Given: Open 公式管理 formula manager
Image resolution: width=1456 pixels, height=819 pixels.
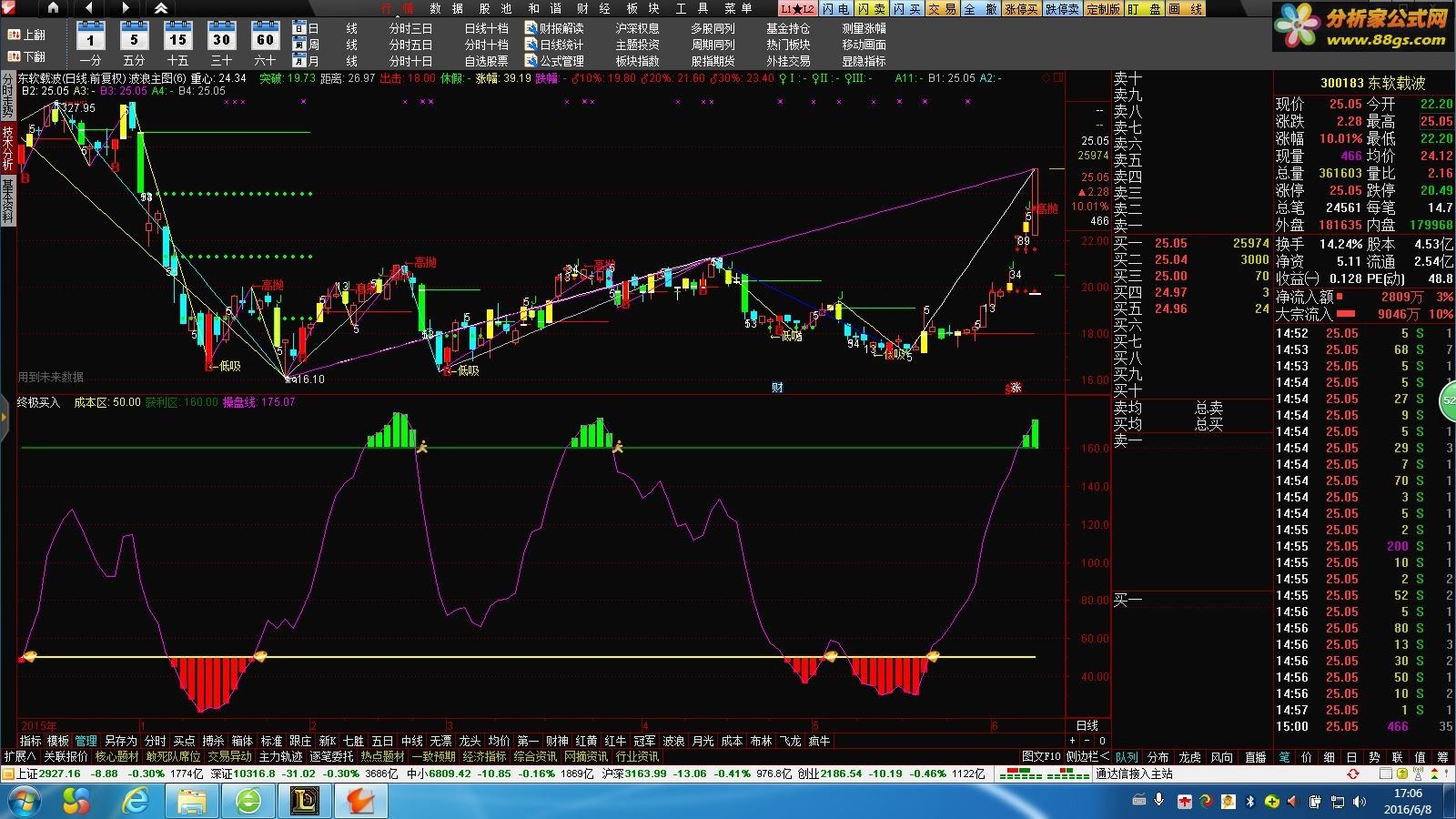Looking at the screenshot, I should (x=554, y=61).
